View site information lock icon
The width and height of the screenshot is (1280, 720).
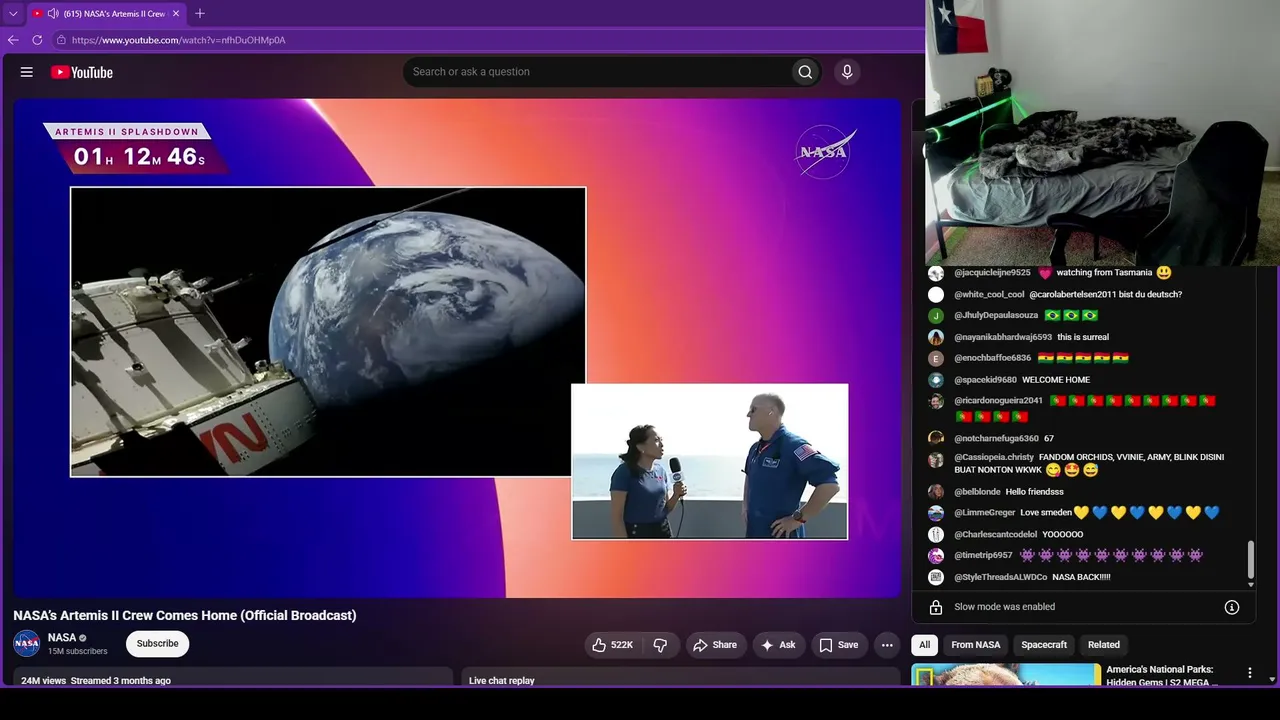click(x=61, y=40)
